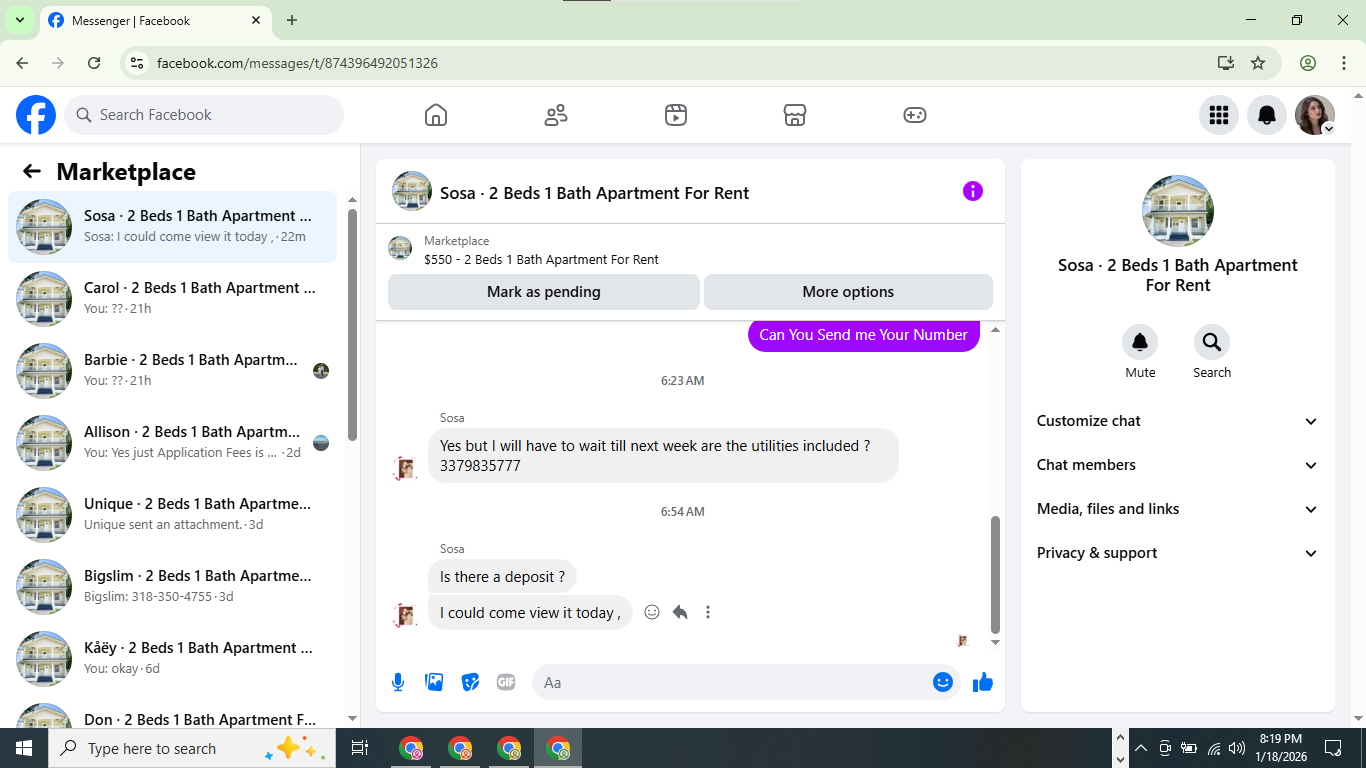The width and height of the screenshot is (1366, 768).
Task: Show hidden system tray icons chevron
Action: (1140, 748)
